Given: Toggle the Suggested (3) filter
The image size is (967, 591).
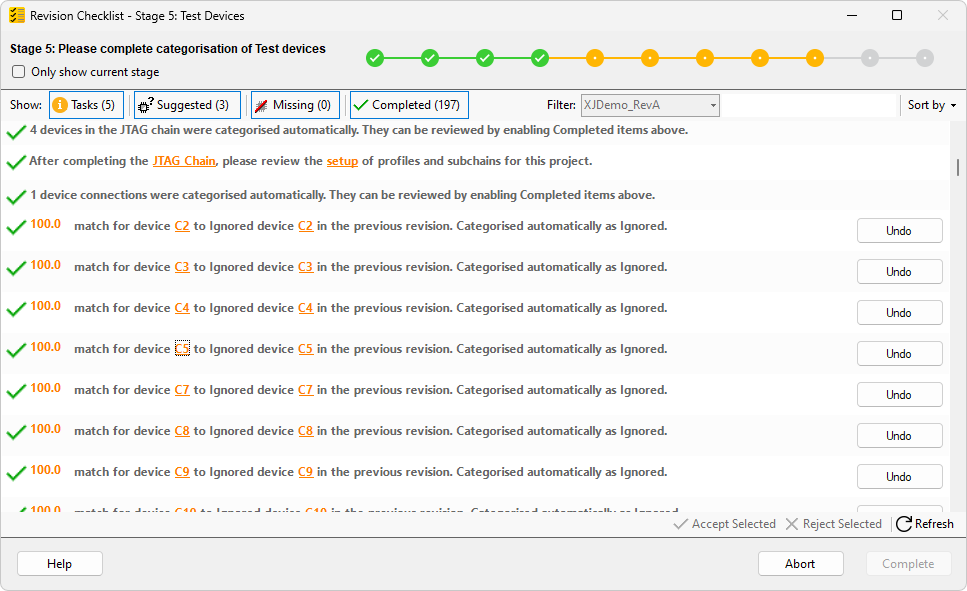Looking at the screenshot, I should click(187, 105).
